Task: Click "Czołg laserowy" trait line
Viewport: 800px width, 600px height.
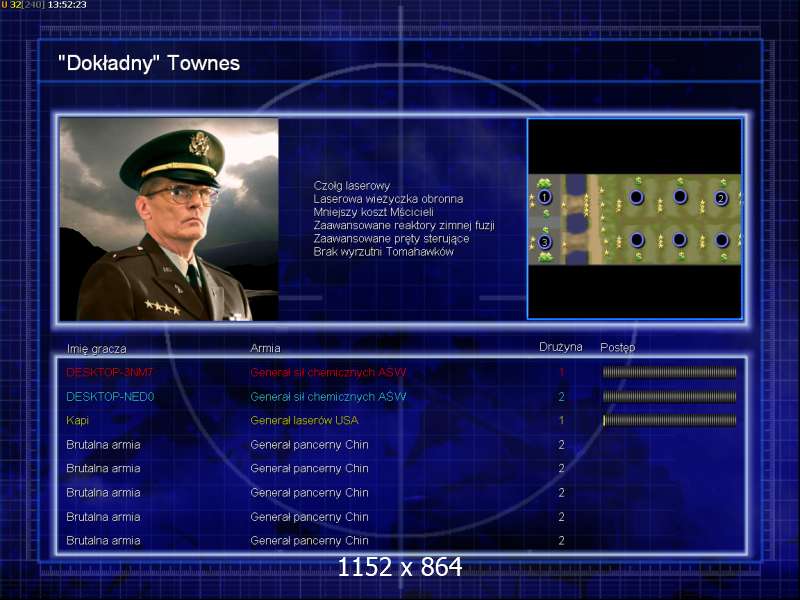Action: click(x=352, y=186)
